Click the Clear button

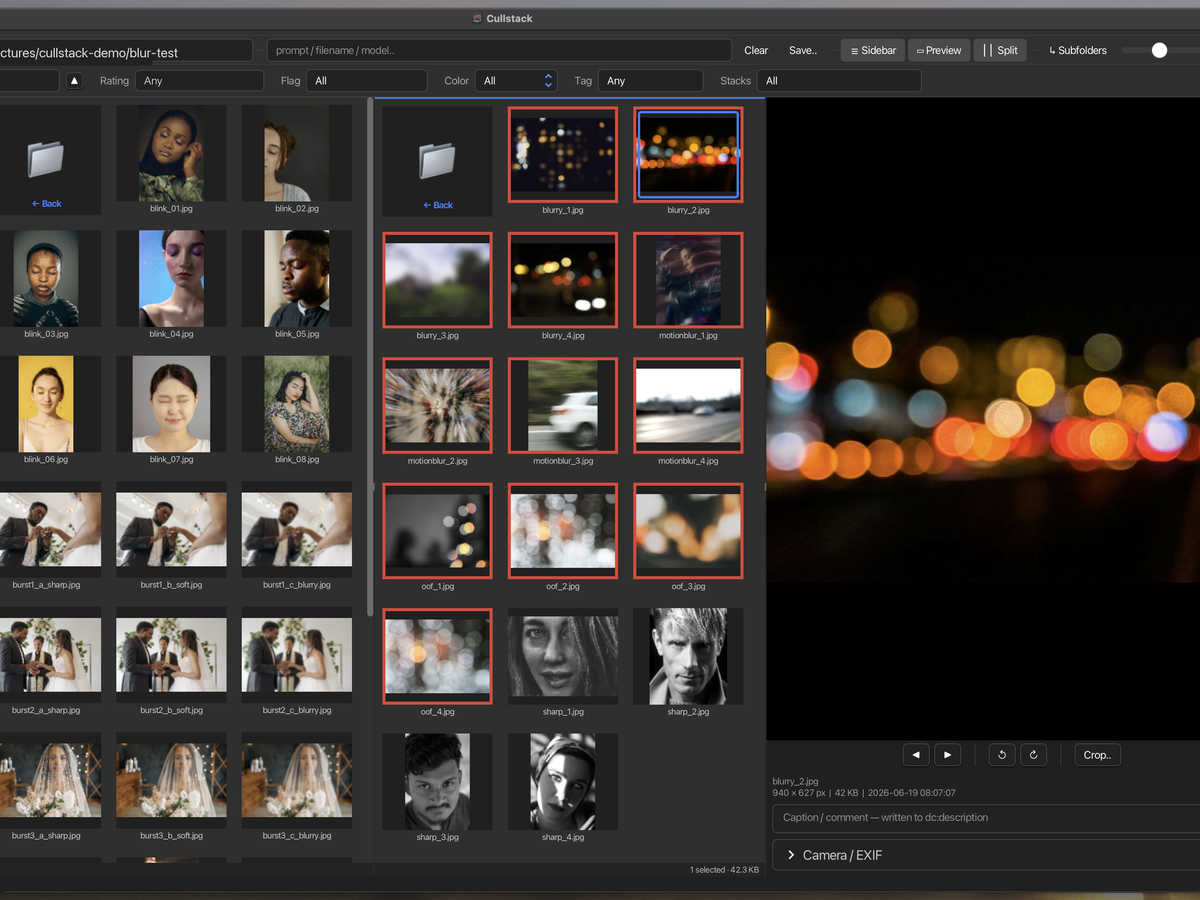[756, 50]
